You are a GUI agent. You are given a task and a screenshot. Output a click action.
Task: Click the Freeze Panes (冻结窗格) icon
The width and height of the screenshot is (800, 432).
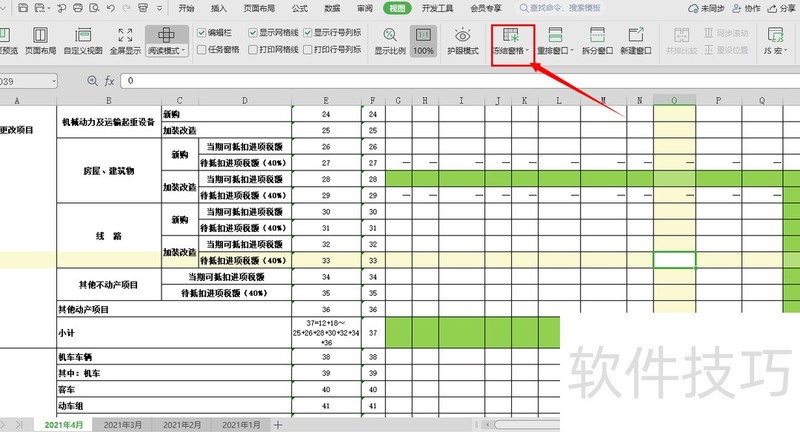(510, 35)
